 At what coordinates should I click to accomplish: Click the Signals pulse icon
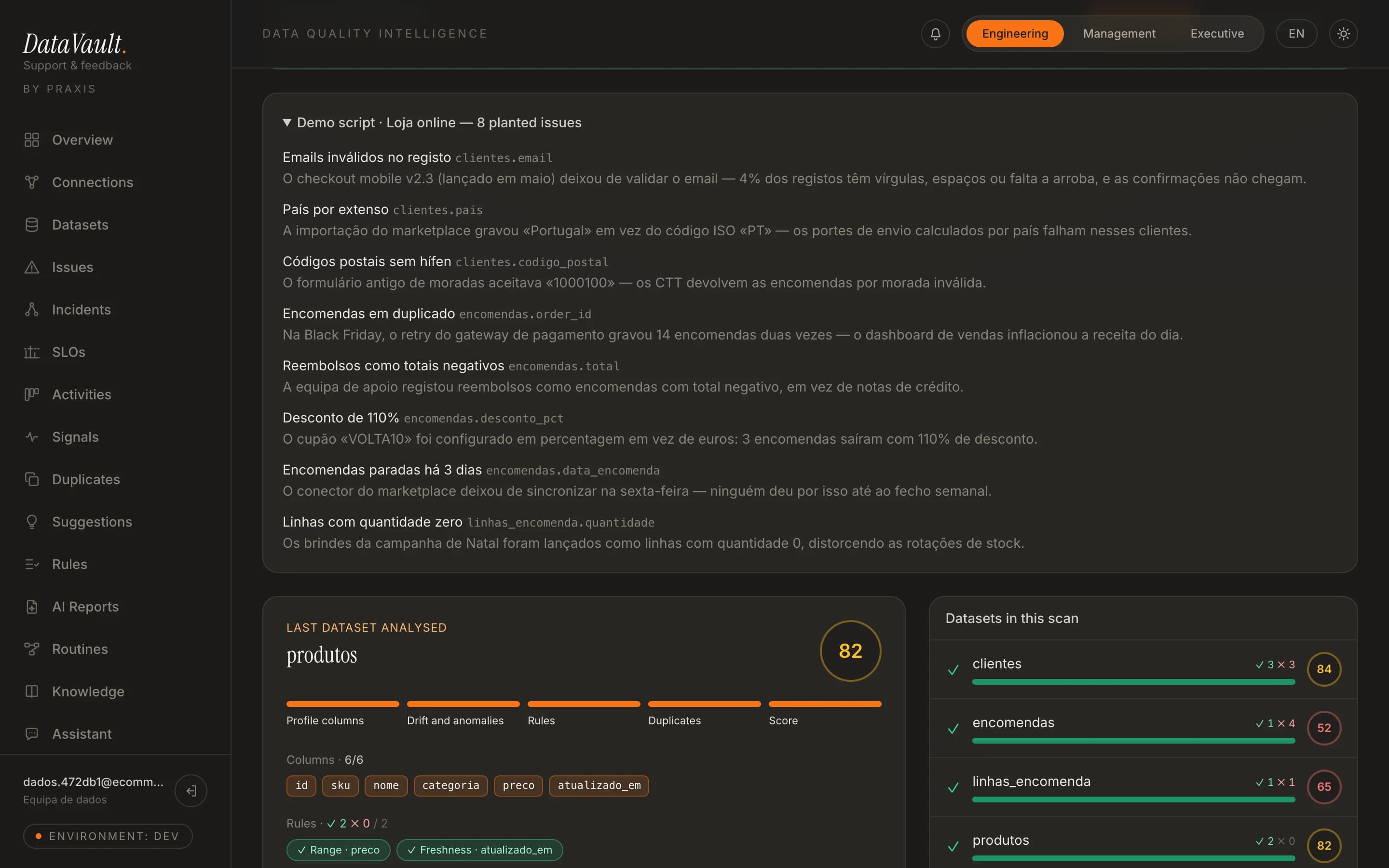[x=31, y=437]
